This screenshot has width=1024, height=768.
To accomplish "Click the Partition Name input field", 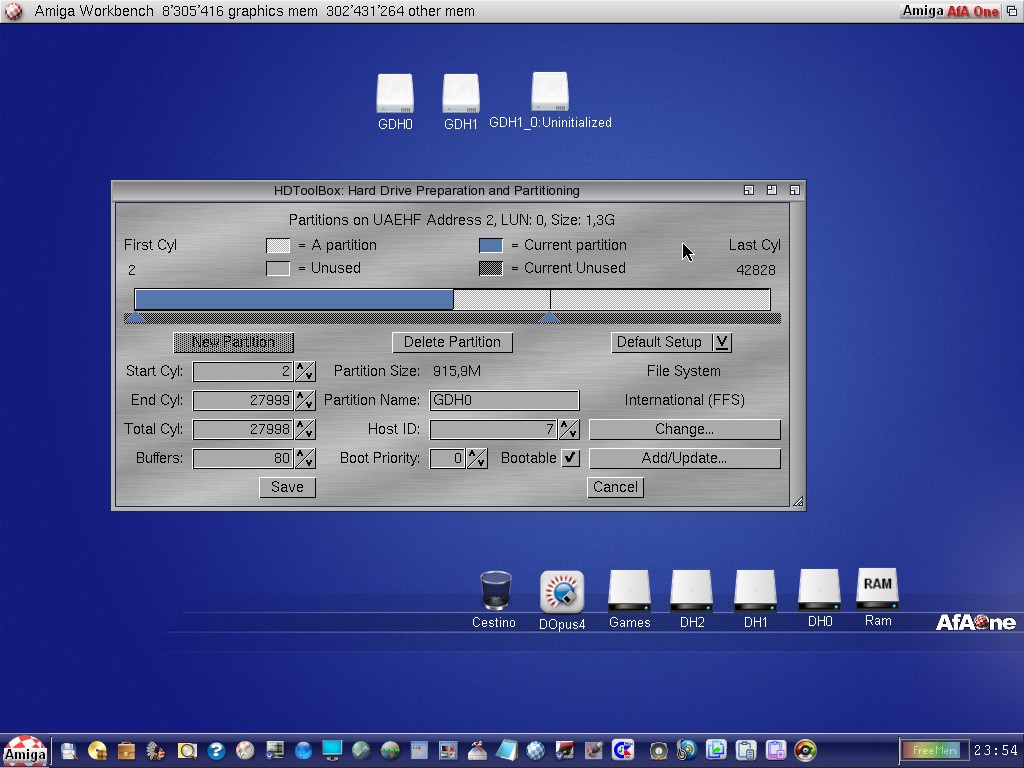I will tap(504, 400).
